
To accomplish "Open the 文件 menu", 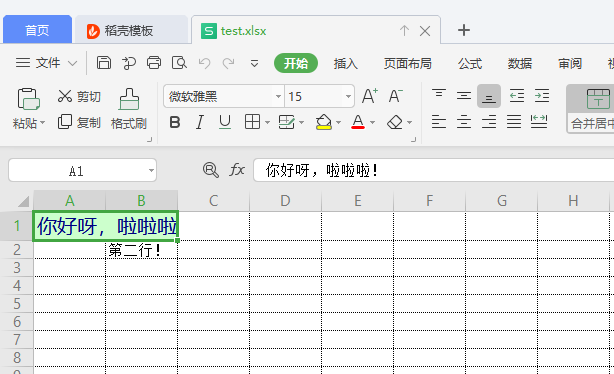I will (x=46, y=63).
